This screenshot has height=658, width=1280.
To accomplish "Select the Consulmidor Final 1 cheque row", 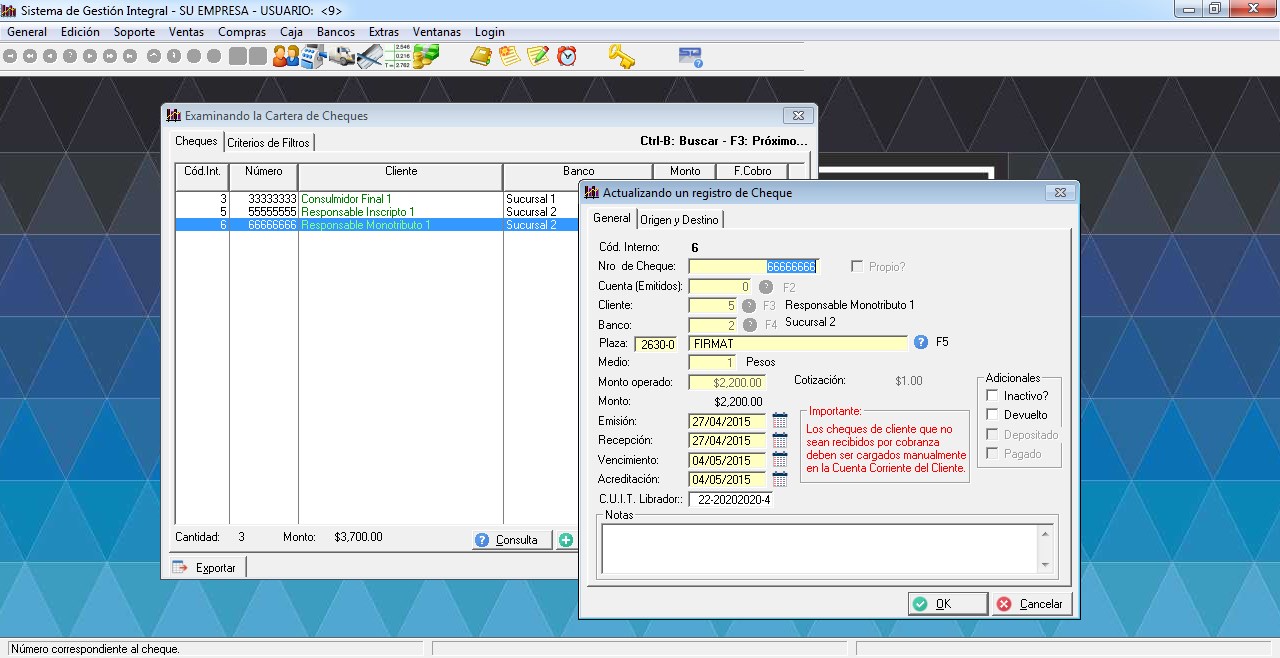I will pyautogui.click(x=346, y=199).
